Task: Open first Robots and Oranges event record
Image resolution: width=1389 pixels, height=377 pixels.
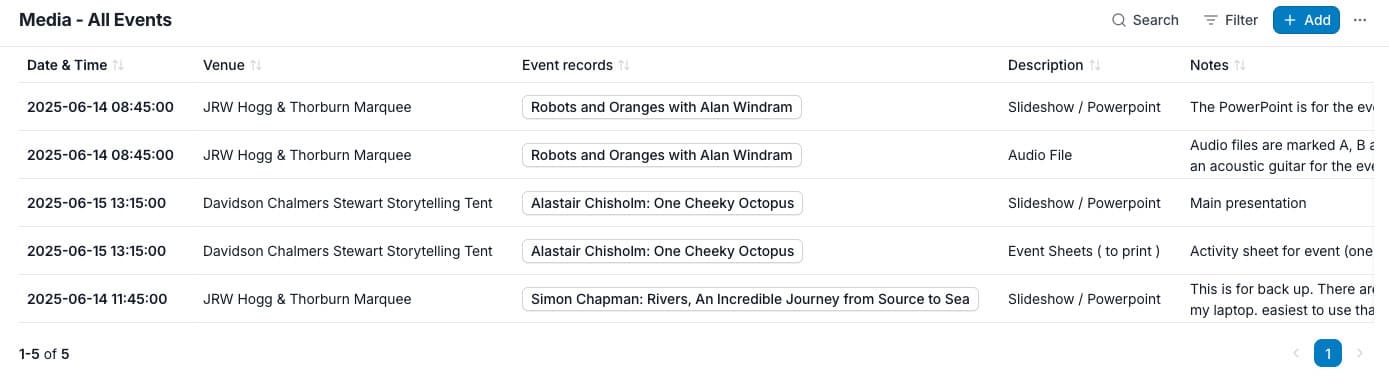Action: (662, 107)
